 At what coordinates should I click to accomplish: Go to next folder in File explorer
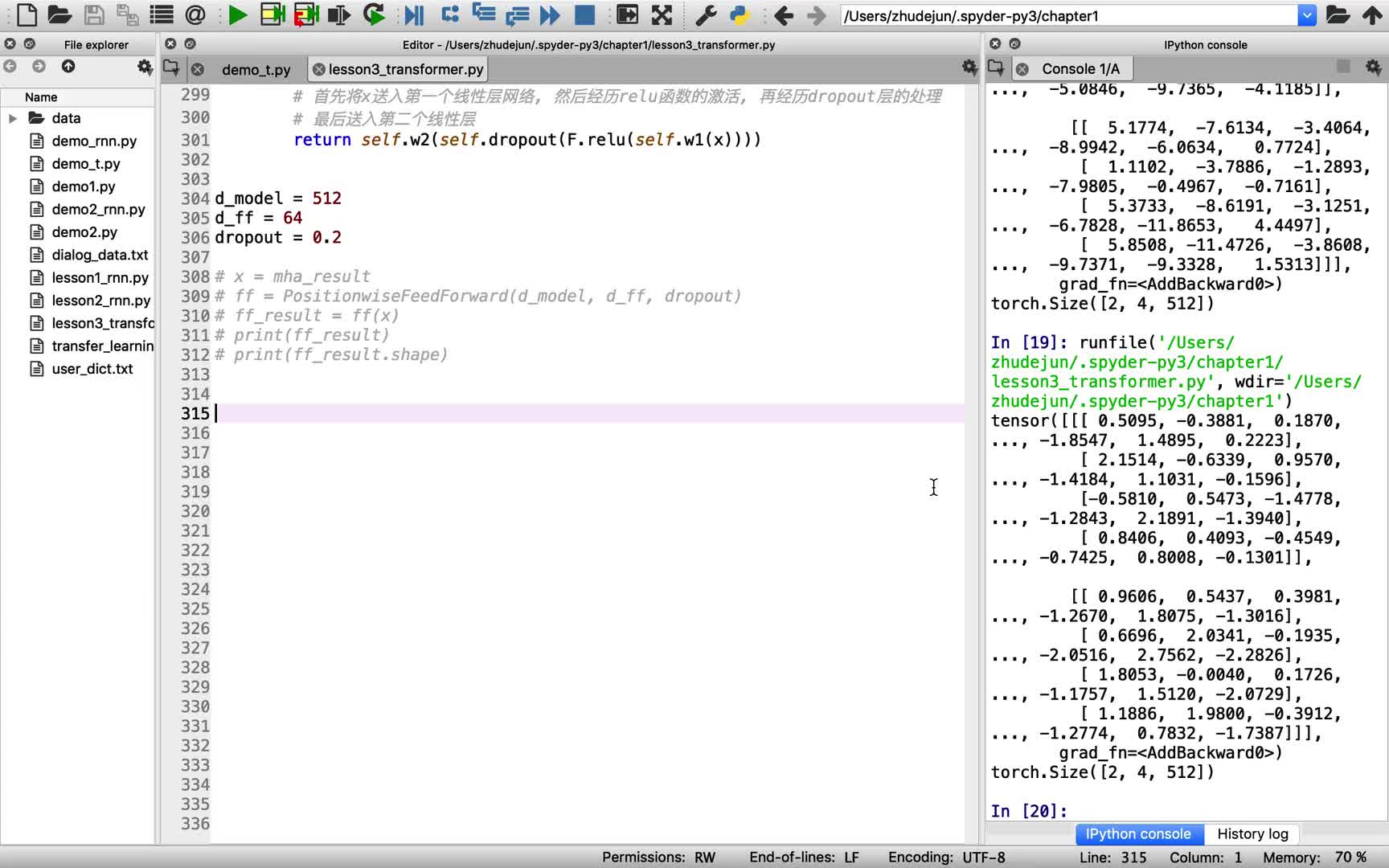[39, 67]
